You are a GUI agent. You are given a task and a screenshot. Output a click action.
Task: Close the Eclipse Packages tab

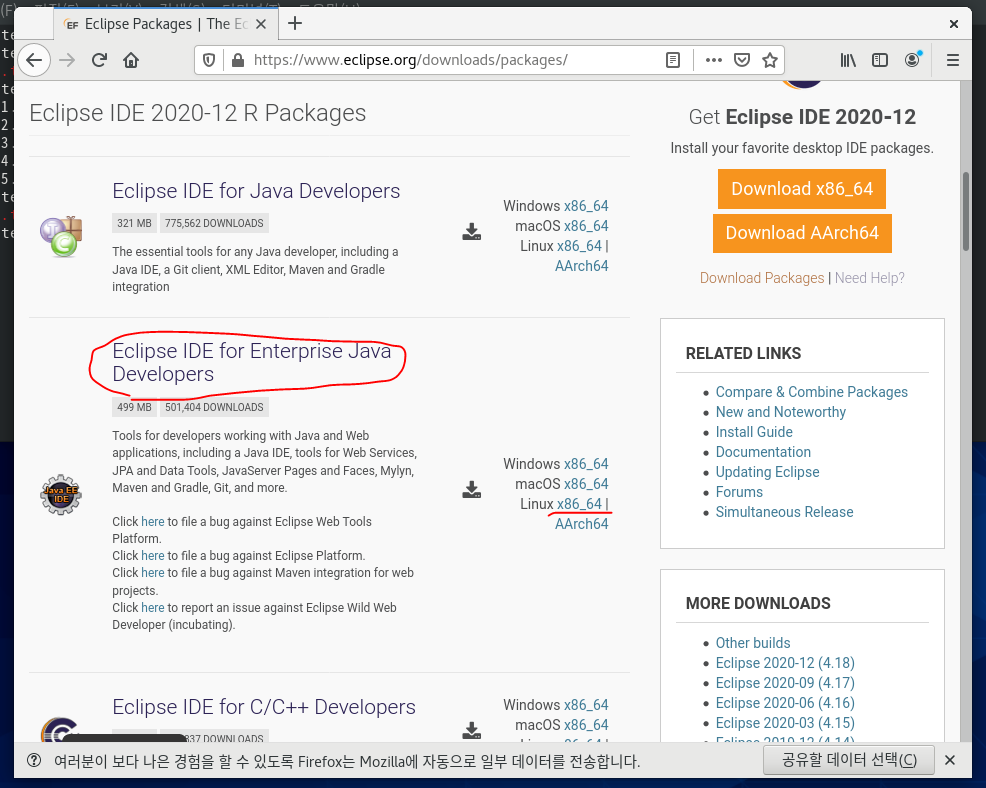tap(262, 24)
